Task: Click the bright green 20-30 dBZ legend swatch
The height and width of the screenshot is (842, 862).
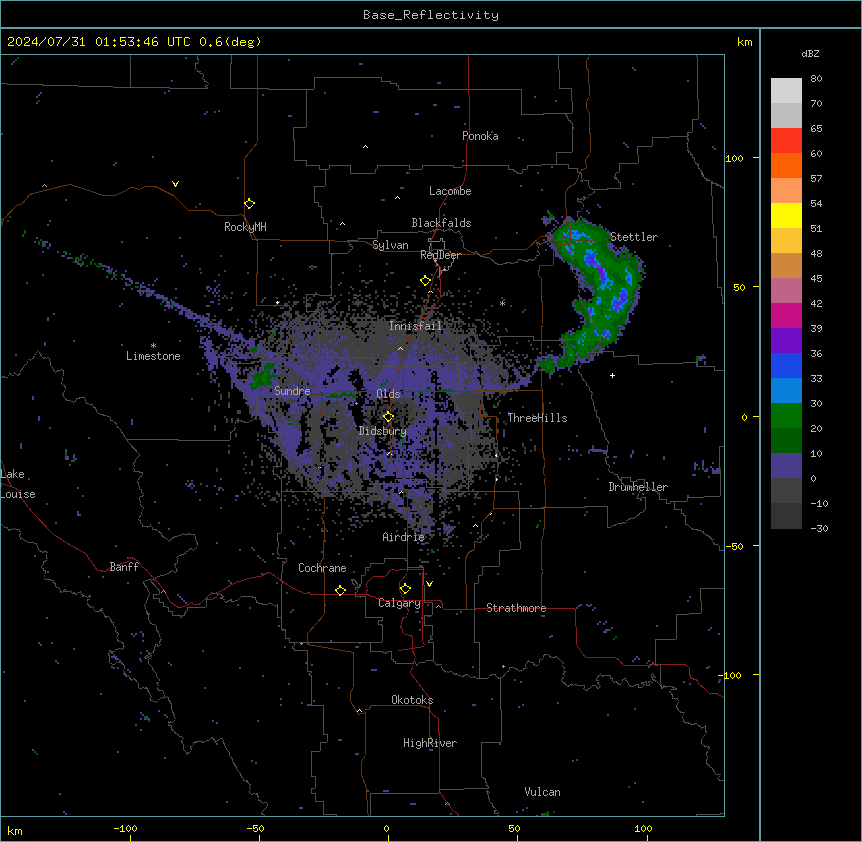Action: tap(786, 416)
